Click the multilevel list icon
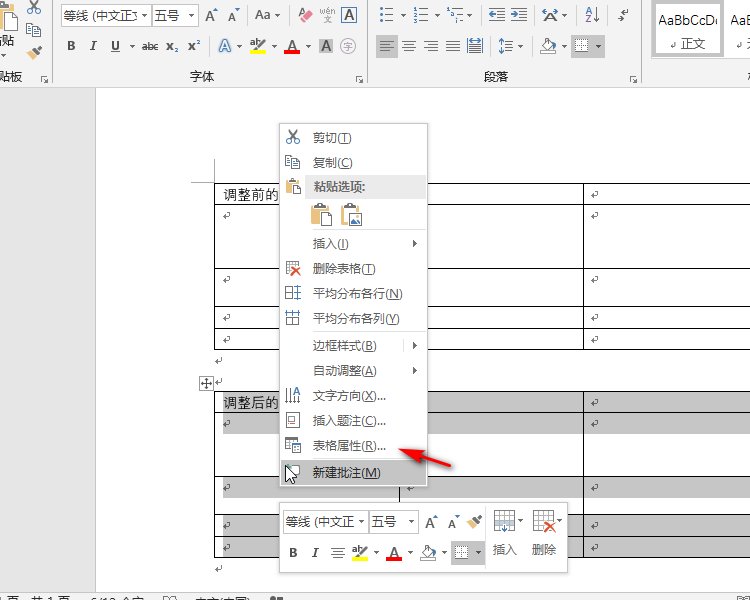Viewport: 750px width, 600px height. tap(455, 15)
